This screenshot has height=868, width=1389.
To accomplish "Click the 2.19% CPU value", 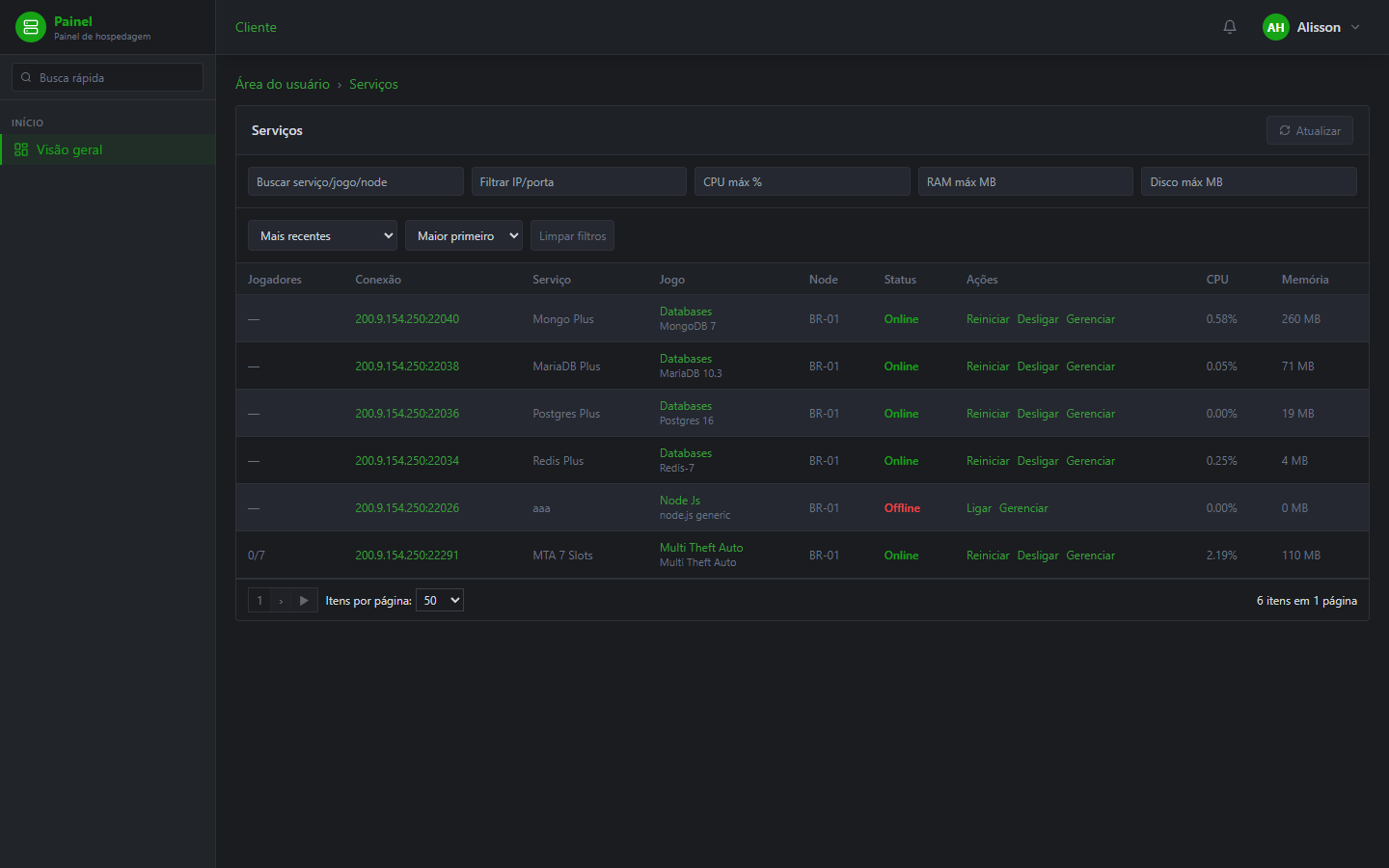I will (1221, 555).
